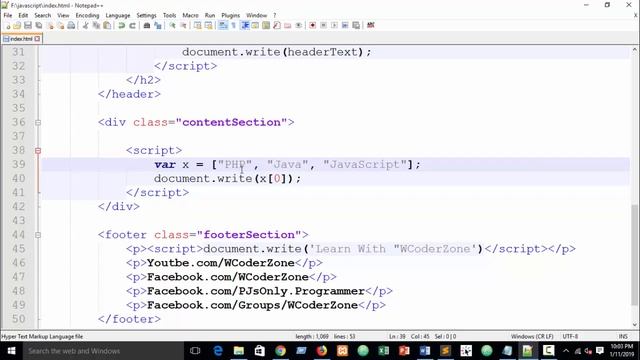The image size is (640, 360).
Task: Collapse the script fold marker on line 38
Action: click(x=38, y=151)
